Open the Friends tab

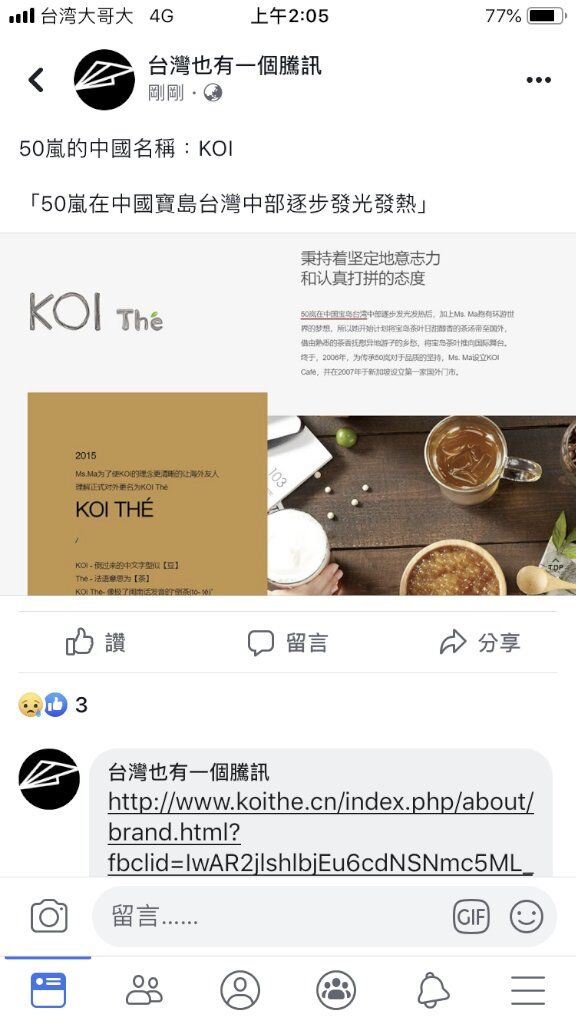[x=144, y=990]
